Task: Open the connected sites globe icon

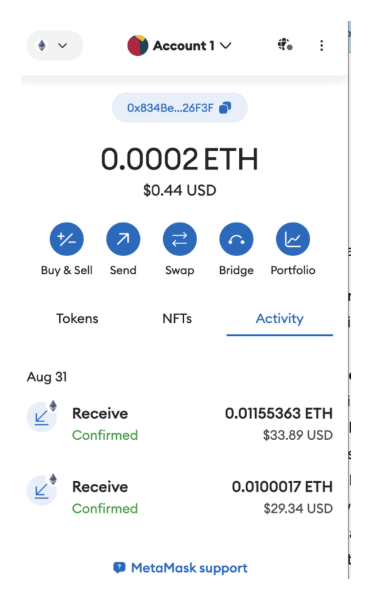Action: tap(285, 45)
